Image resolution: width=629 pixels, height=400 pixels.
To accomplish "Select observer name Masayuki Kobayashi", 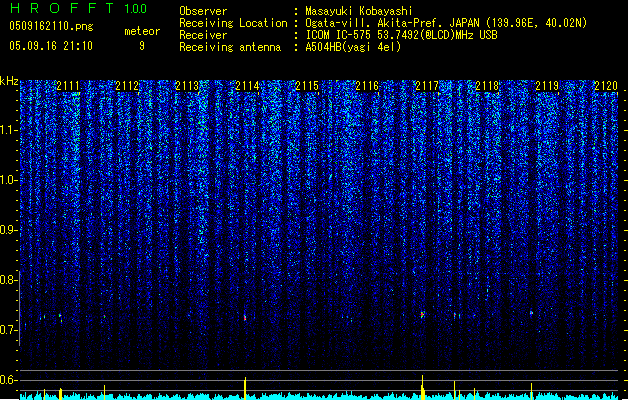I will click(x=359, y=11).
